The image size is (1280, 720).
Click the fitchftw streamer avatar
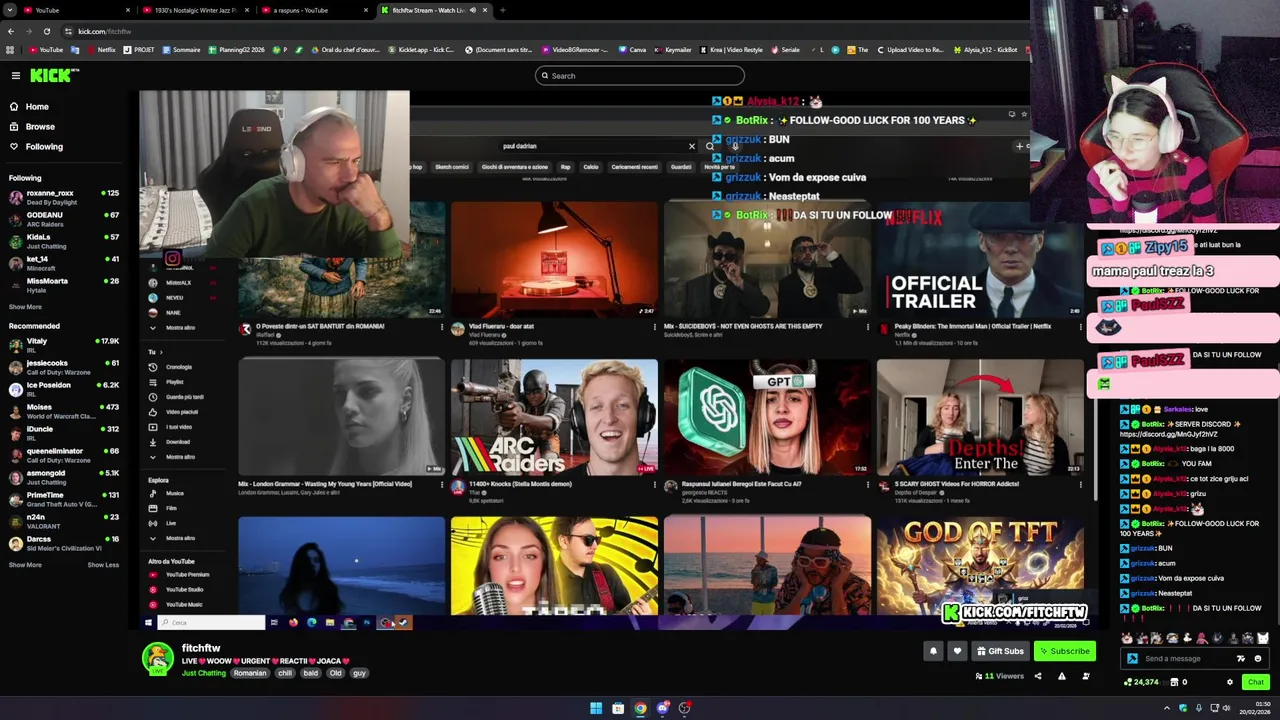157,658
